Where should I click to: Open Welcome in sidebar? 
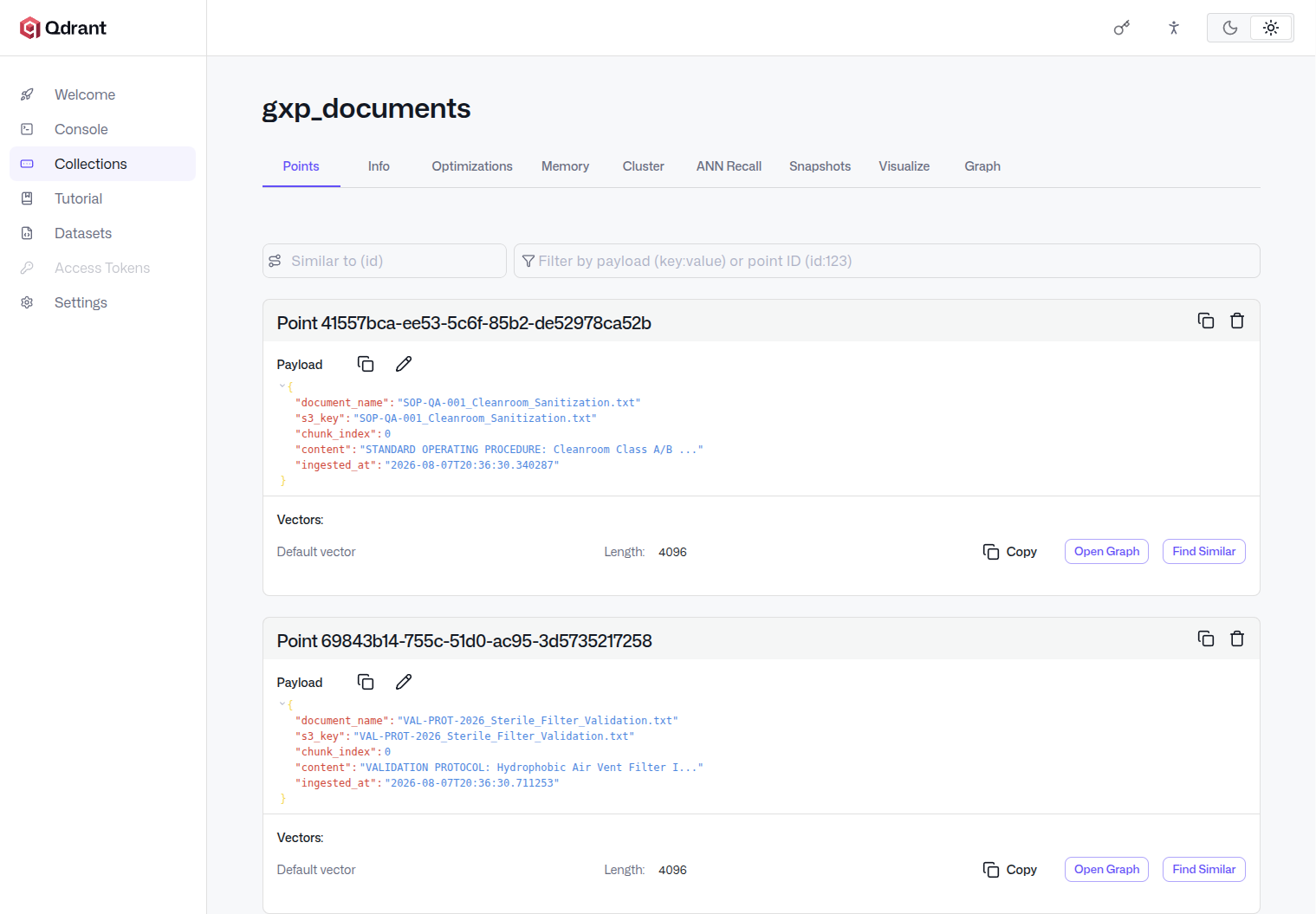pos(102,94)
